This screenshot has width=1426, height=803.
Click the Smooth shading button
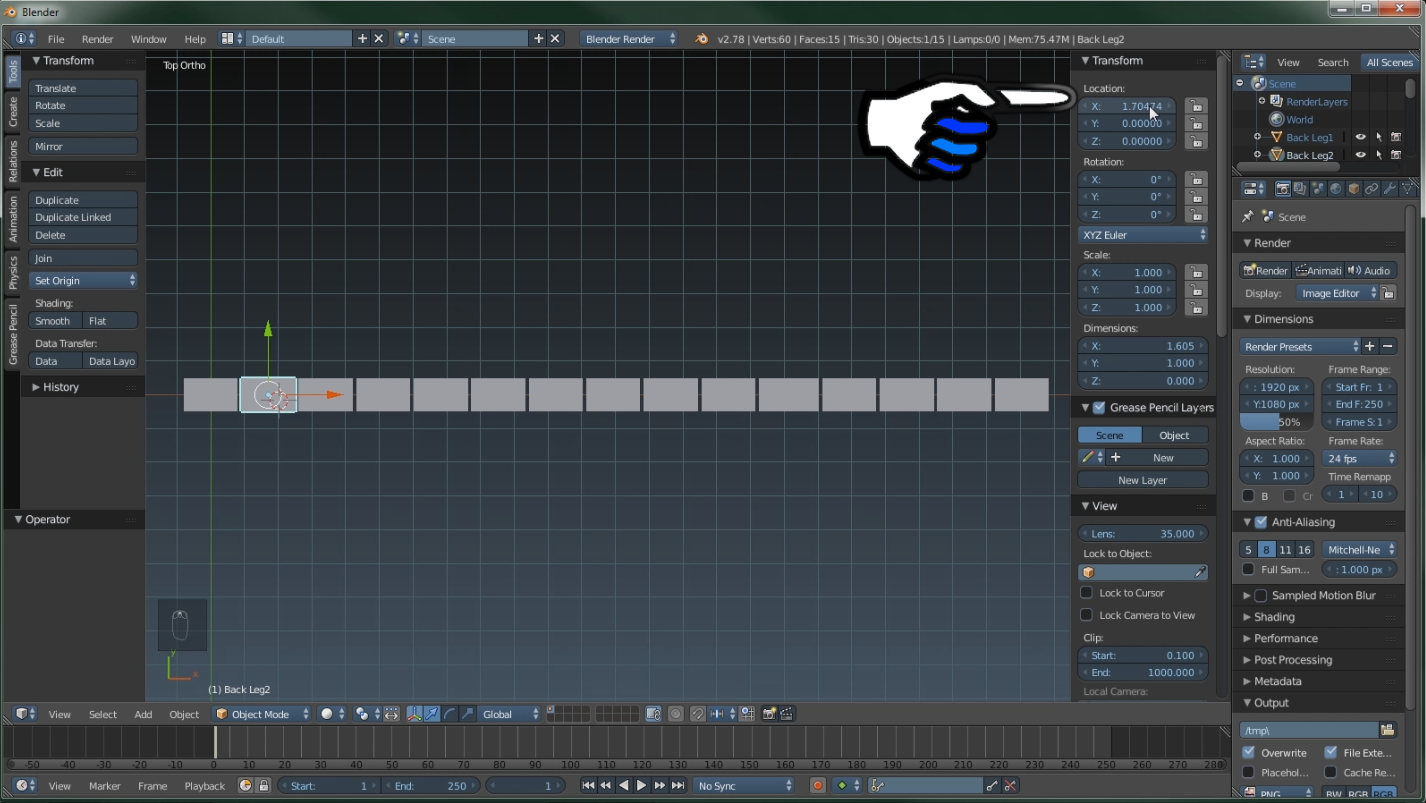[x=55, y=321]
